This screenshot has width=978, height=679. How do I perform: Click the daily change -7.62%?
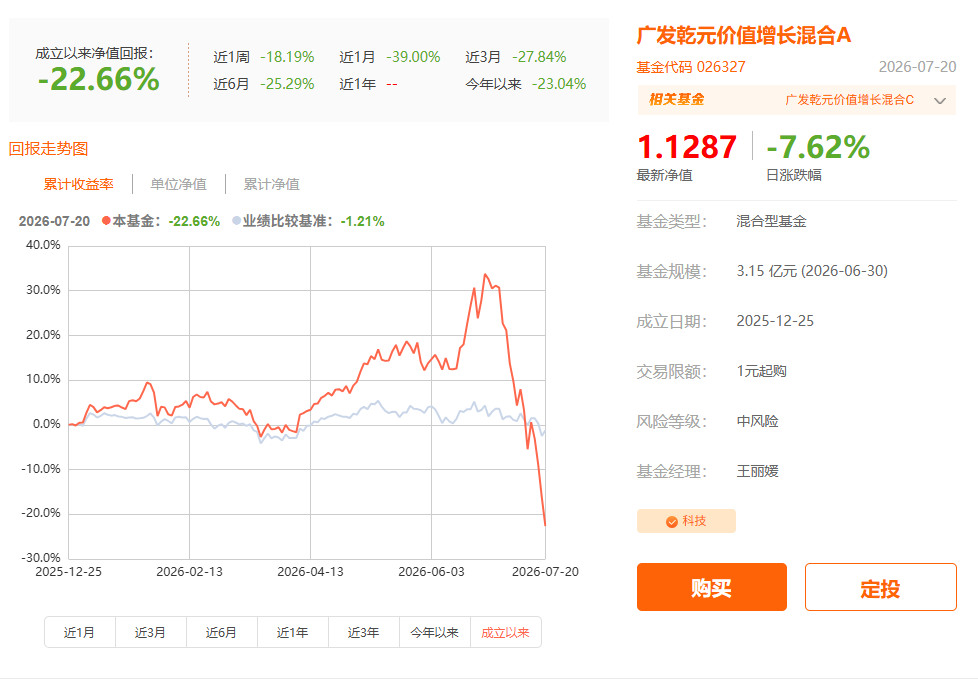[818, 148]
